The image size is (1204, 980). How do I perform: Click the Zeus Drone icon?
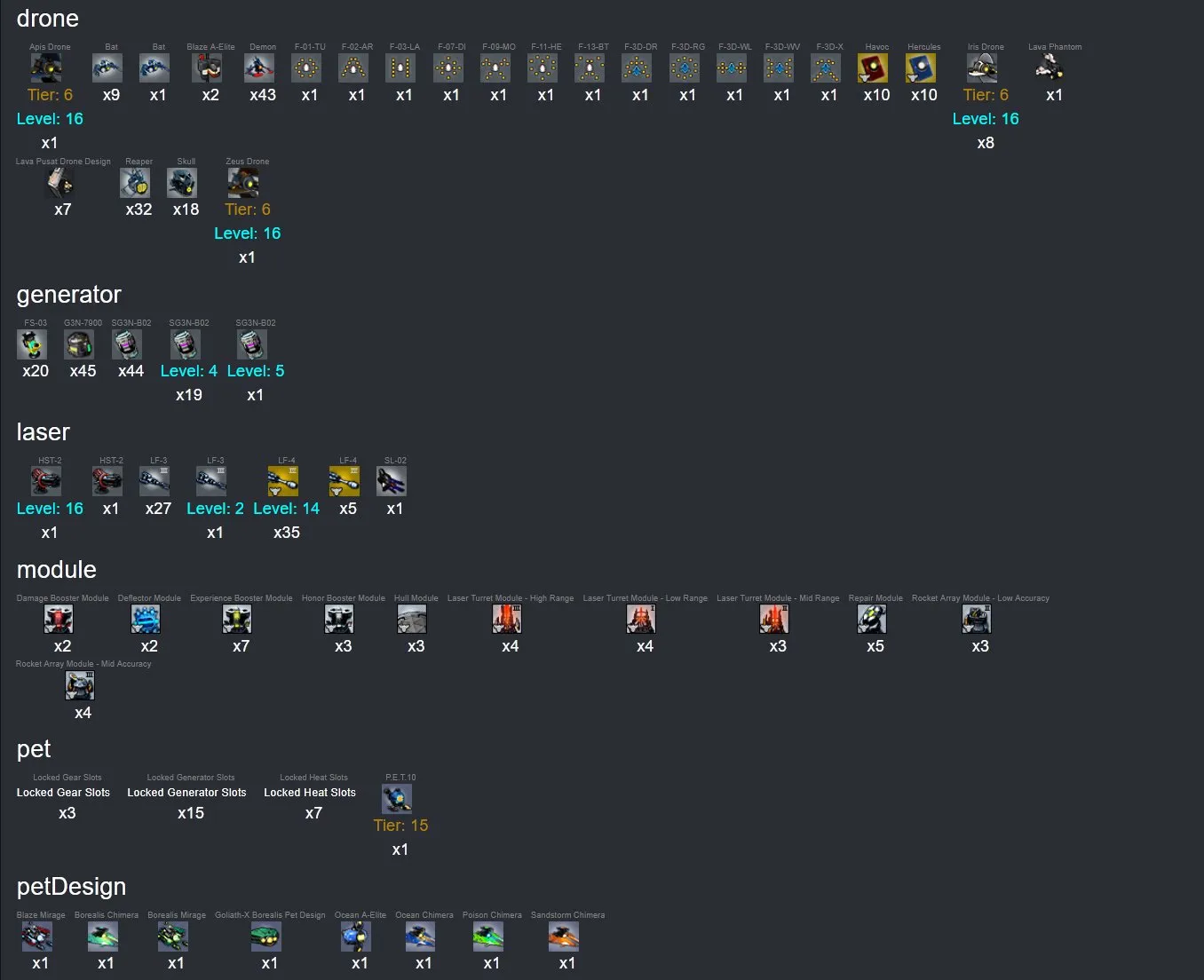point(243,183)
